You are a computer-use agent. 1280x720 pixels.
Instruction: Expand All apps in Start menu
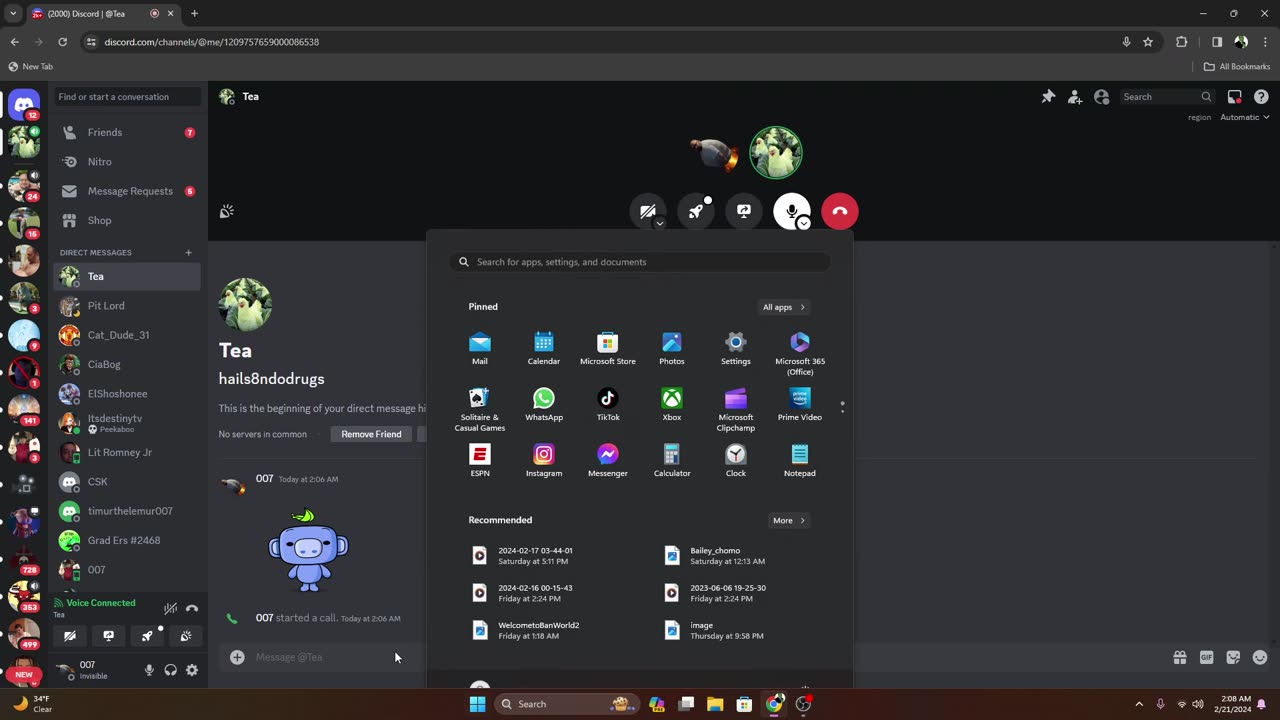tap(784, 307)
